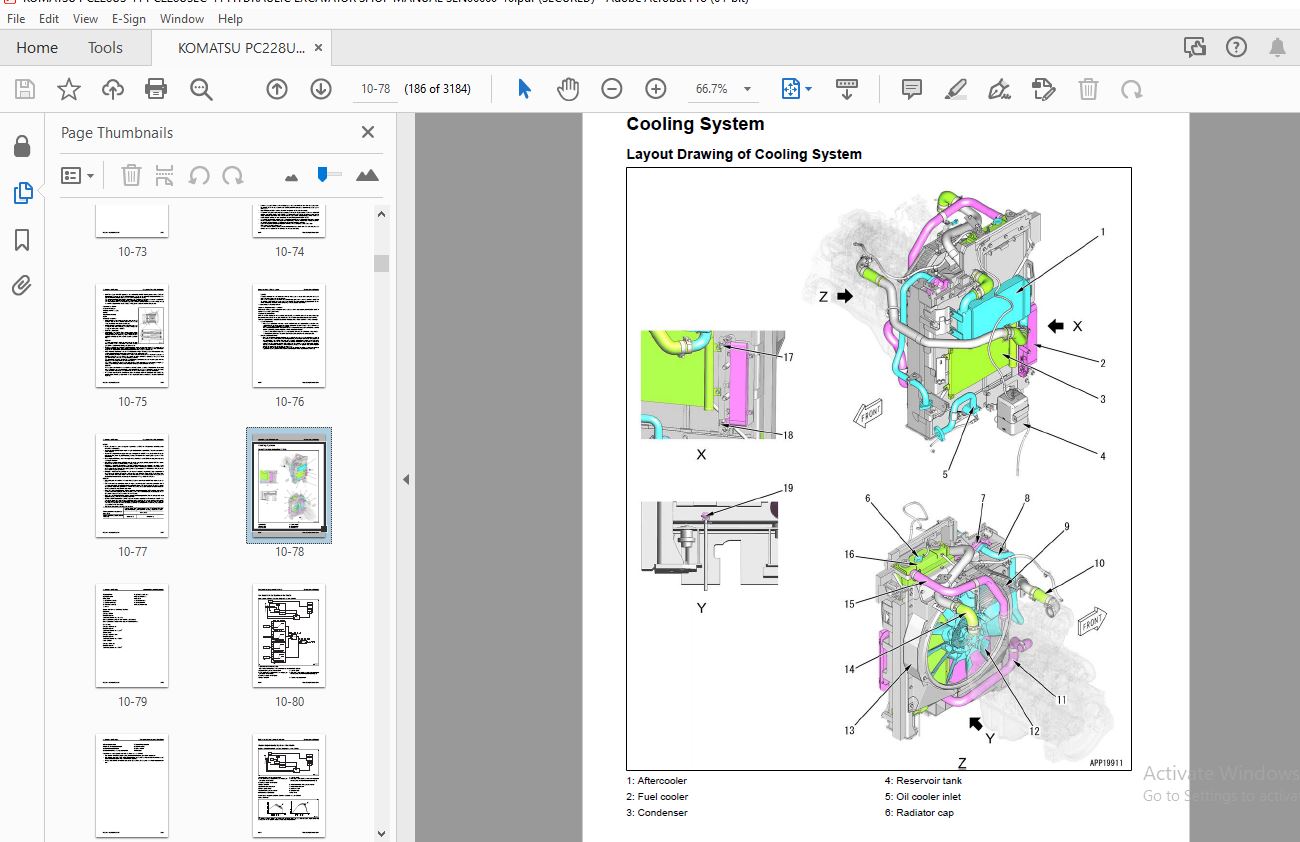Rotate pages counterclockwise in thumbnails panel
Image resolution: width=1300 pixels, height=842 pixels.
pos(199,176)
